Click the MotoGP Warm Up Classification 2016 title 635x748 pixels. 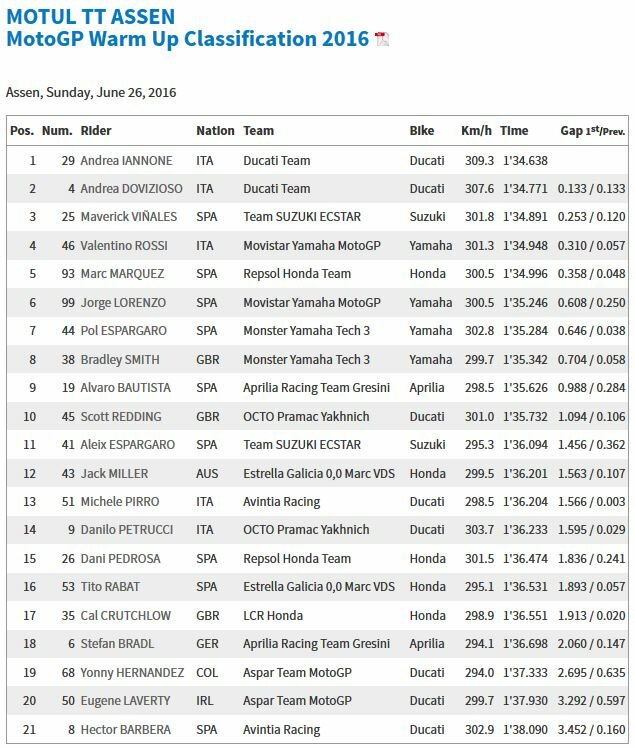pyautogui.click(x=188, y=39)
